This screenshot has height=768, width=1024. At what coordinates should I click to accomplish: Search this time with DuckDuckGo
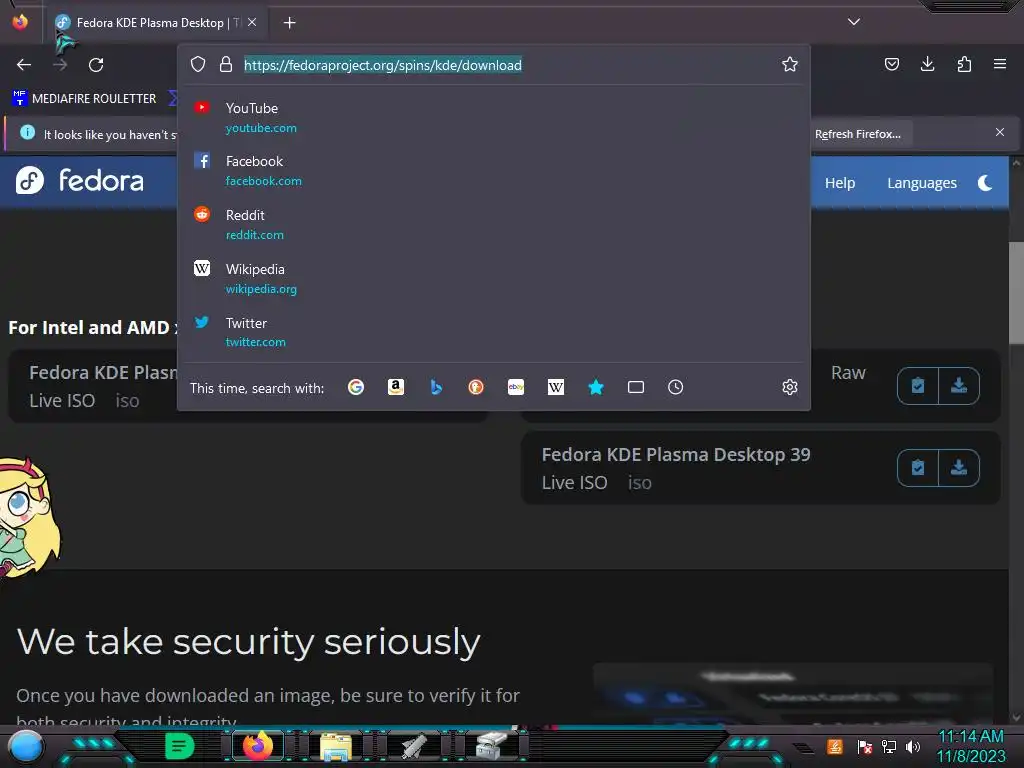click(476, 387)
